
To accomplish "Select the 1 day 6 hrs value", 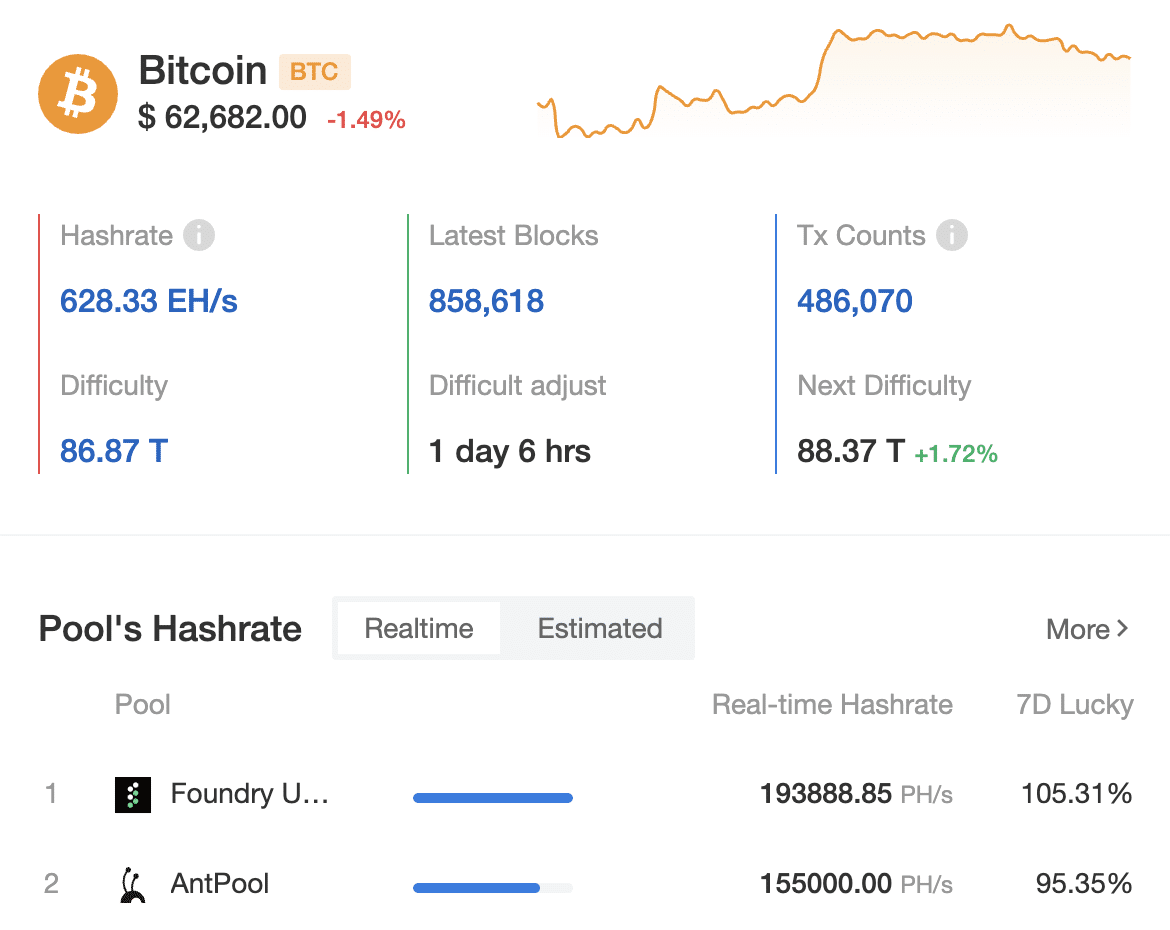I will click(x=510, y=452).
